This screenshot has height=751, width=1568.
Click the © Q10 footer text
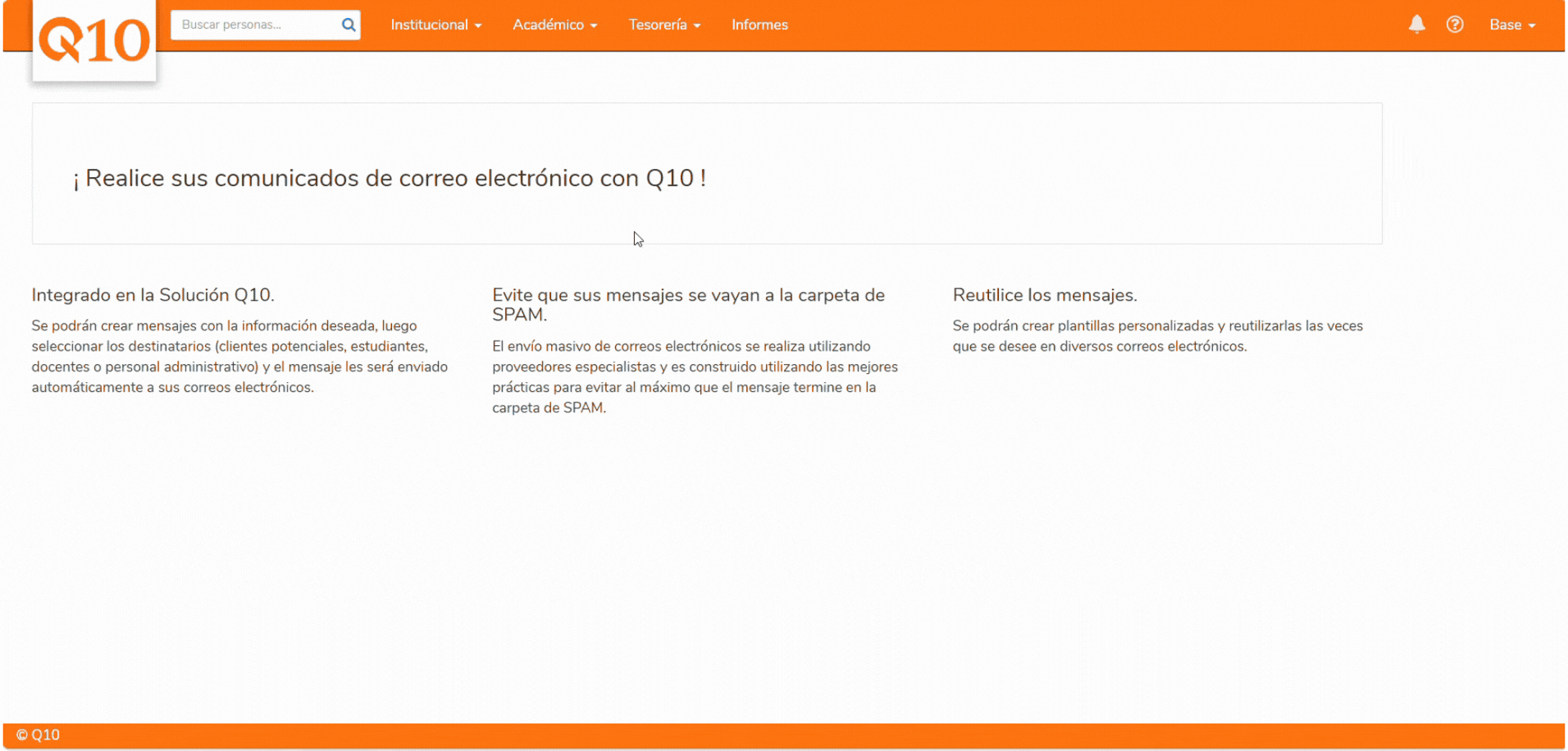39,735
